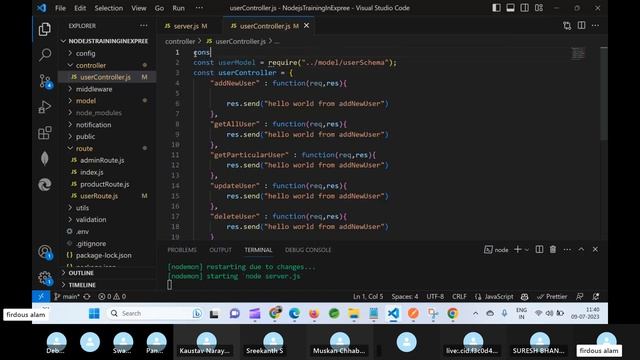
Task: Toggle secondary sidebar layout icon
Action: point(524,8)
